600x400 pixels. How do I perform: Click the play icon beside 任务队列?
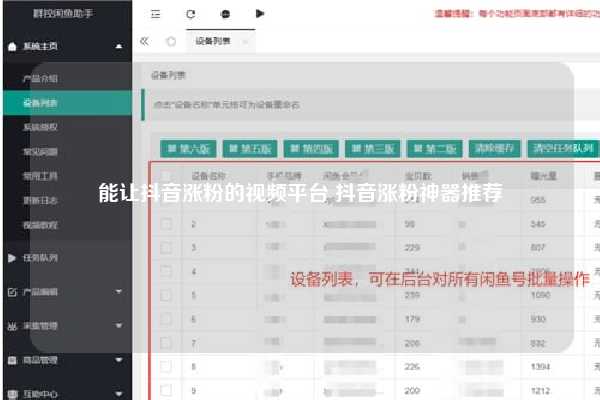[12, 258]
